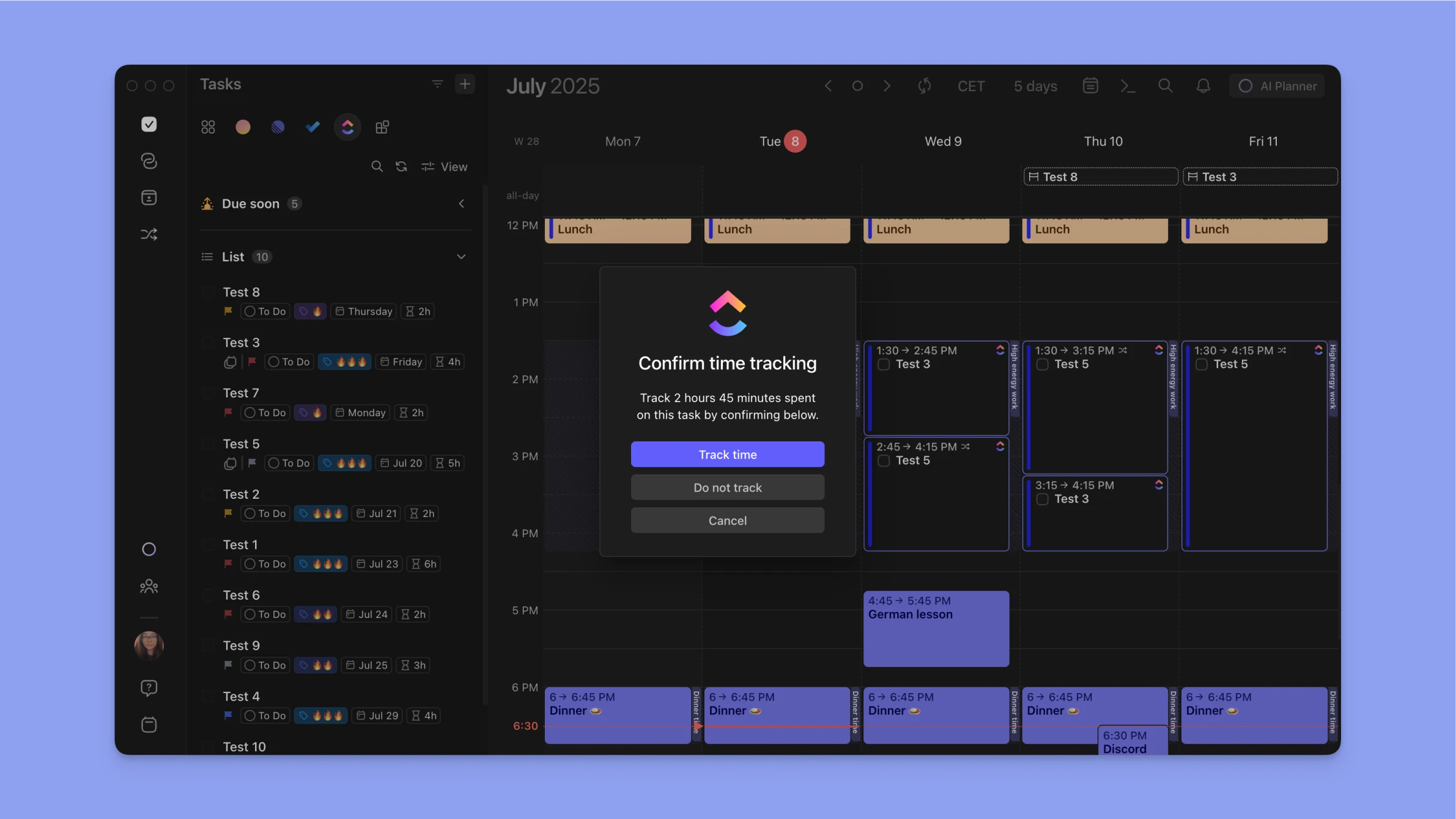
Task: Open the command prompt icon
Action: tap(1128, 86)
